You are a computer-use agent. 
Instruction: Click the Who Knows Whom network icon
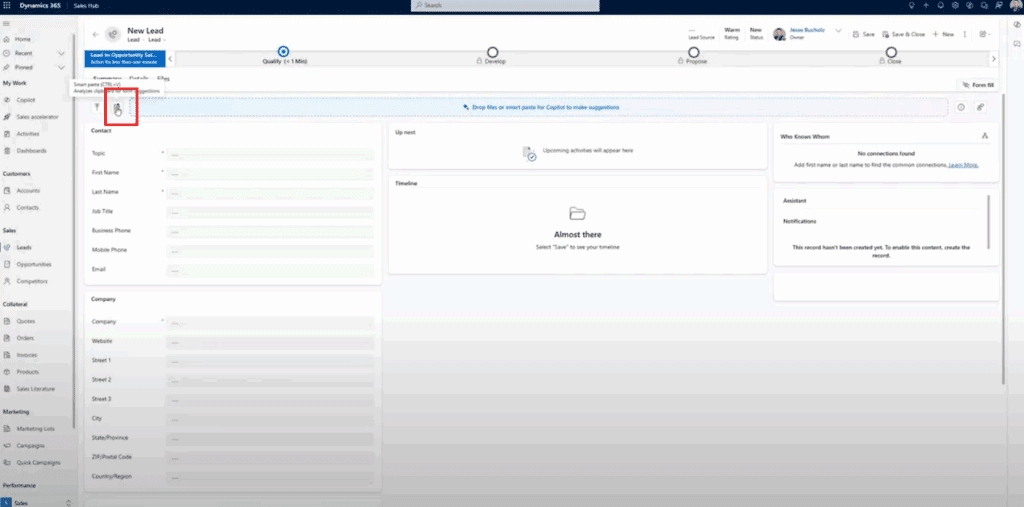tap(985, 136)
